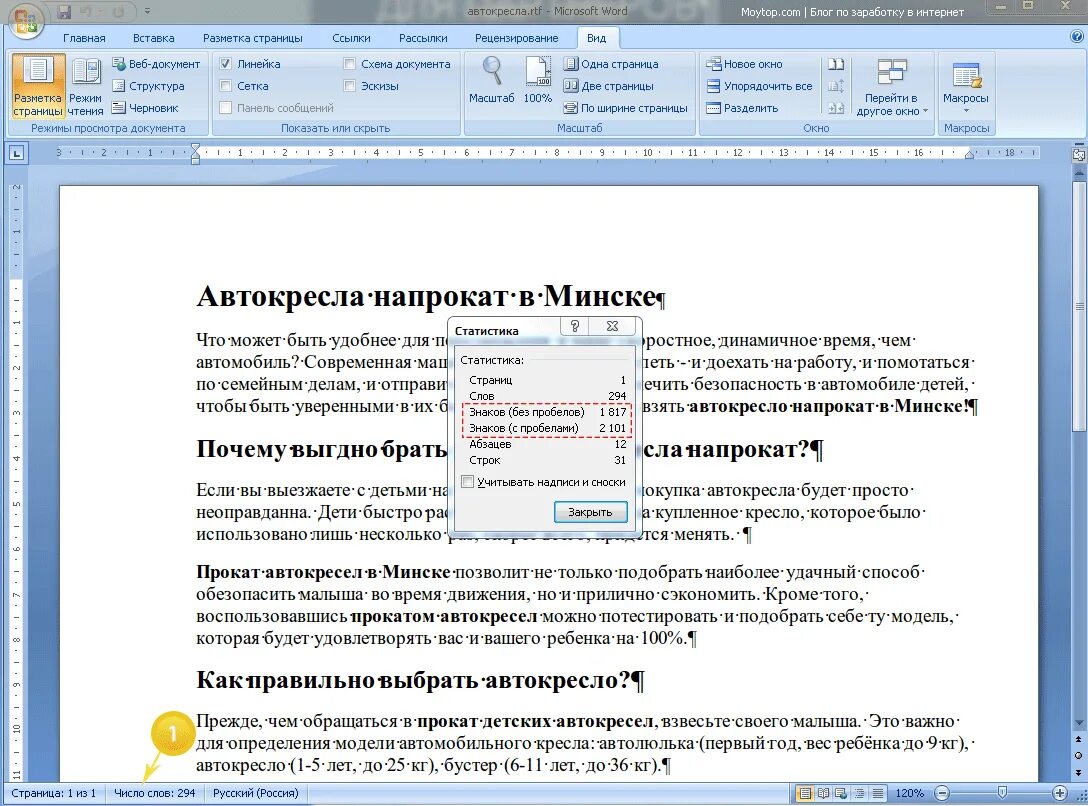Open the Макросы dropdown

tap(966, 87)
